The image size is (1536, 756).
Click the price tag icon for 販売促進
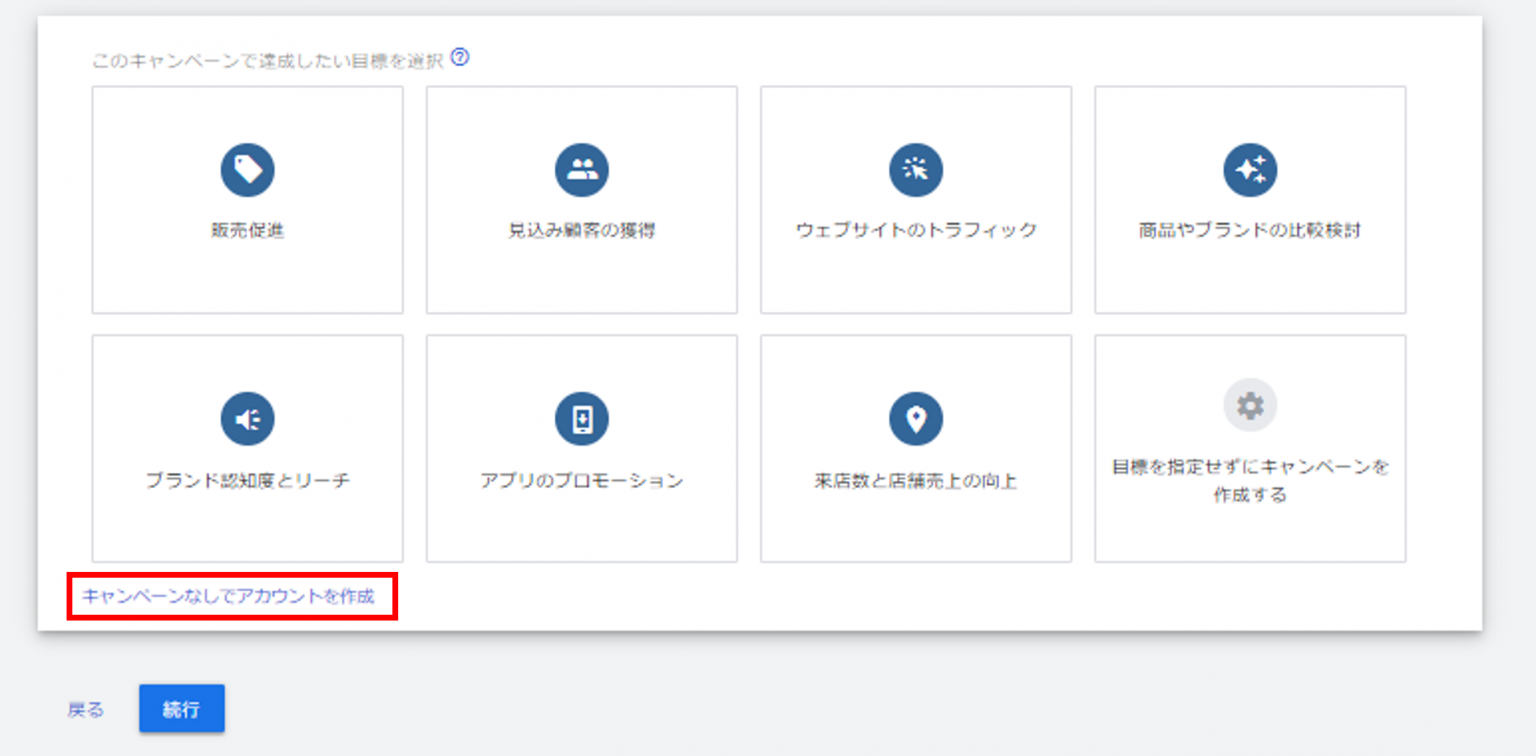[x=247, y=170]
